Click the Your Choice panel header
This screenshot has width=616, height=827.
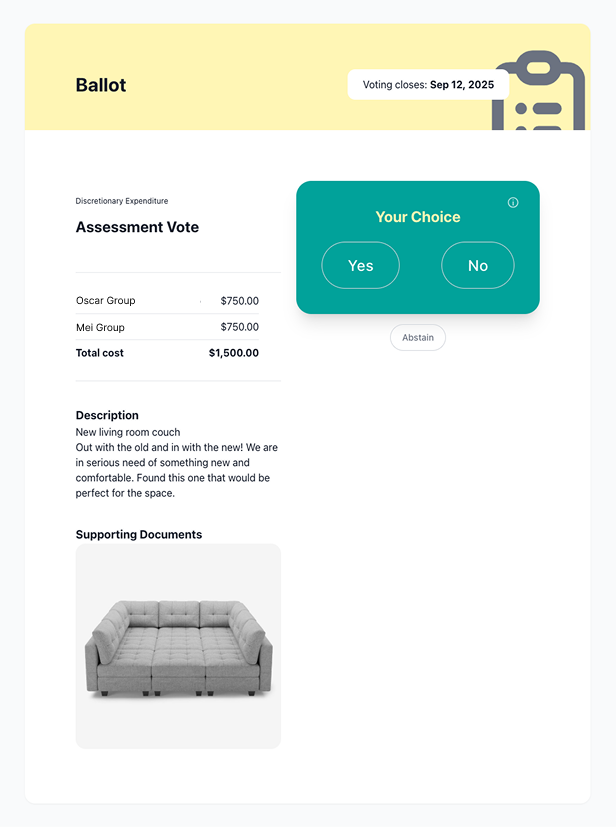417,216
